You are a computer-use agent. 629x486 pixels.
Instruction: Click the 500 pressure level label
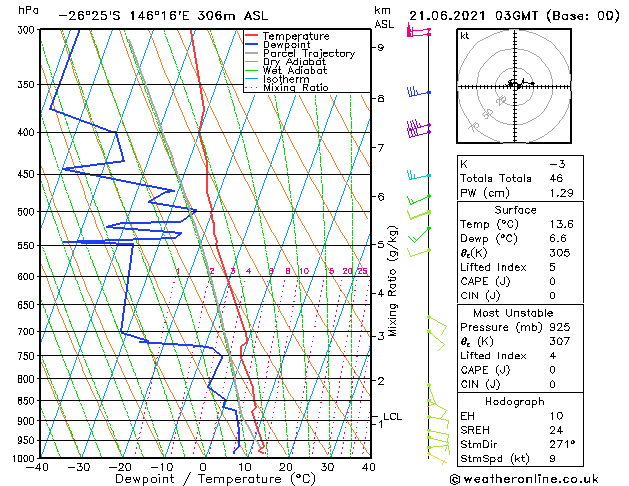tap(27, 212)
